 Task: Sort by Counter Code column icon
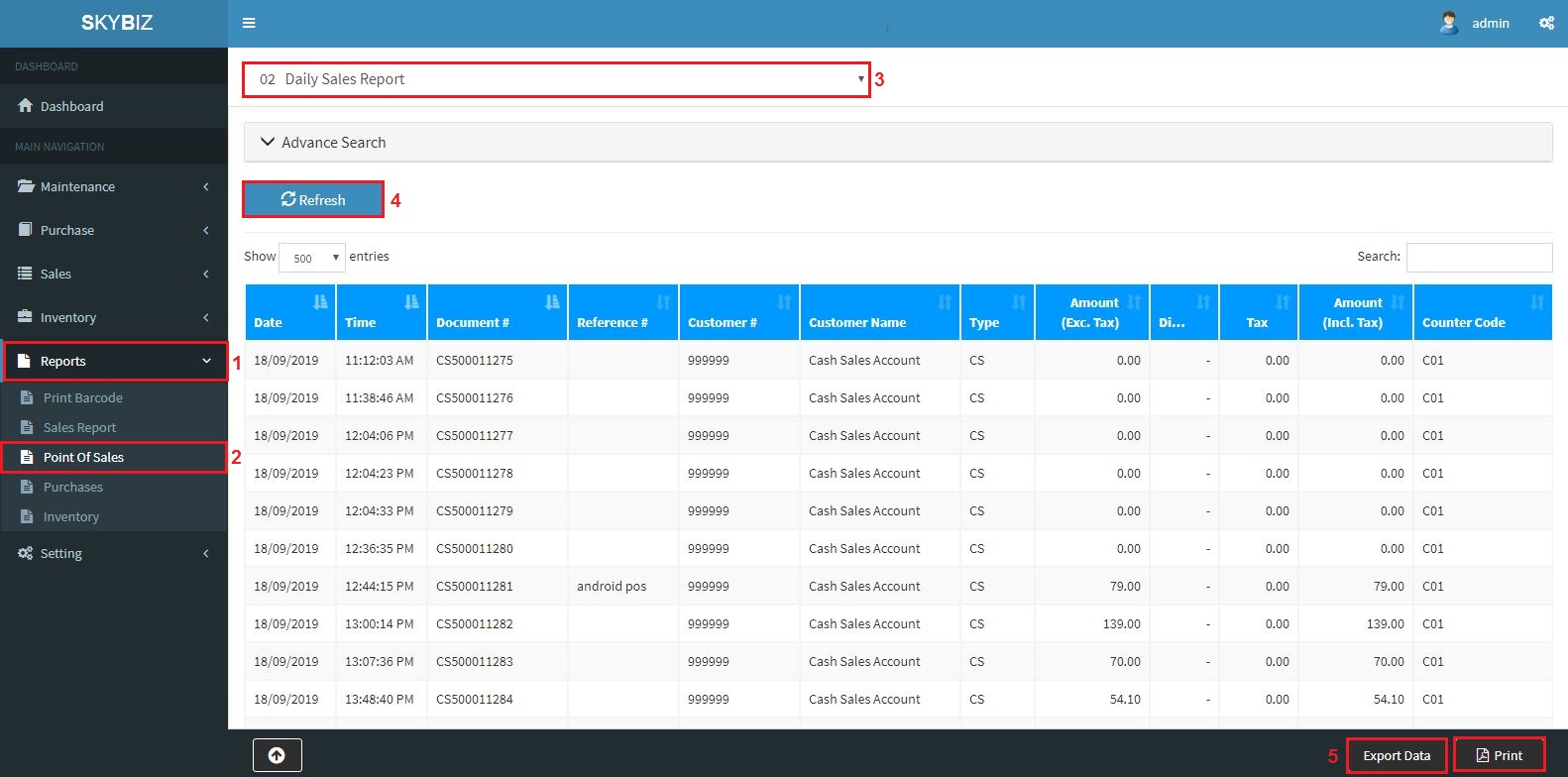1536,302
